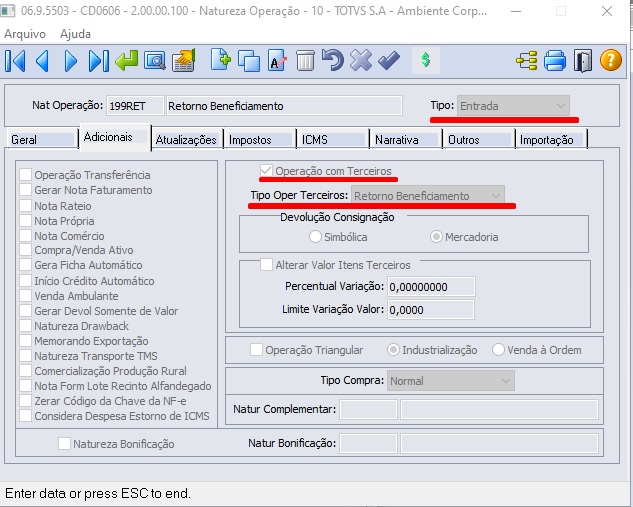The image size is (633, 507).
Task: Enable Gerar Devol Somente de Valor
Action: 26,311
